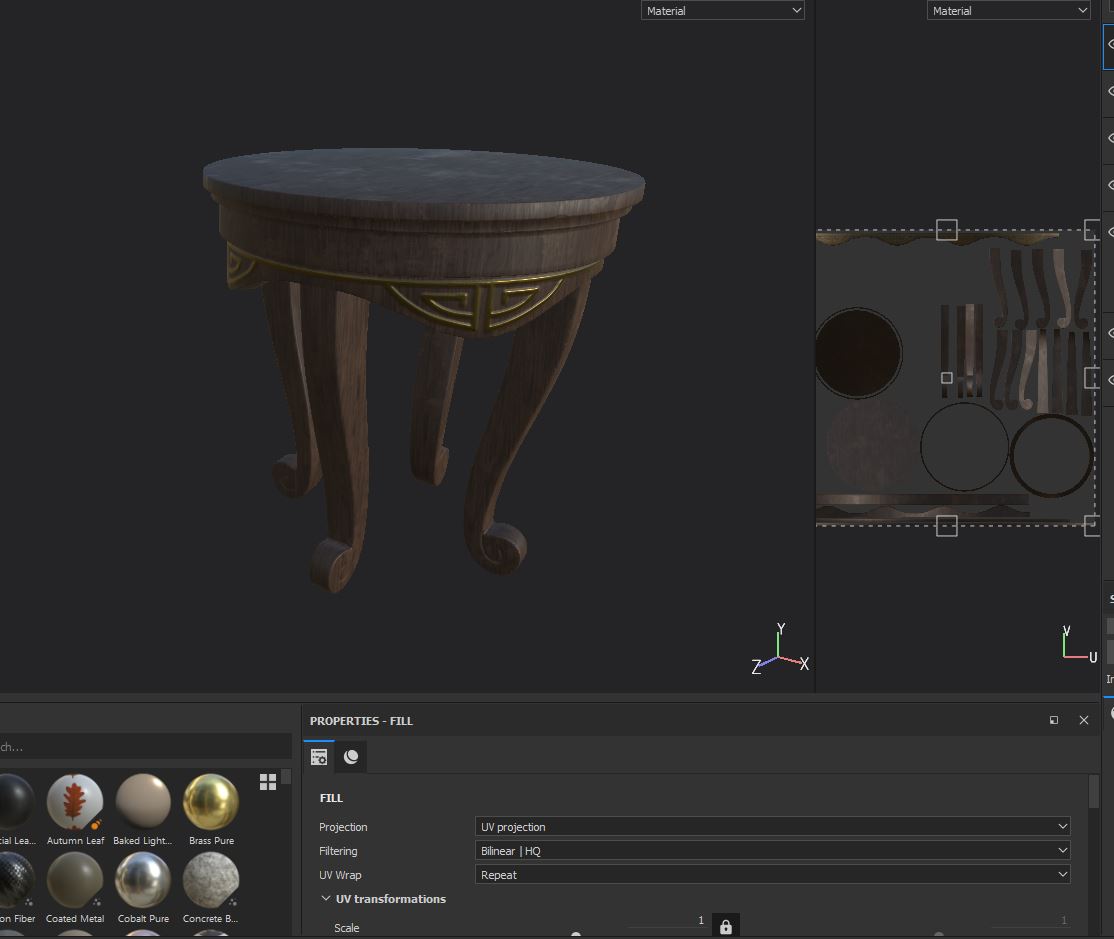This screenshot has height=939, width=1114.
Task: Open the Projection dropdown showing UV projection
Action: click(772, 827)
